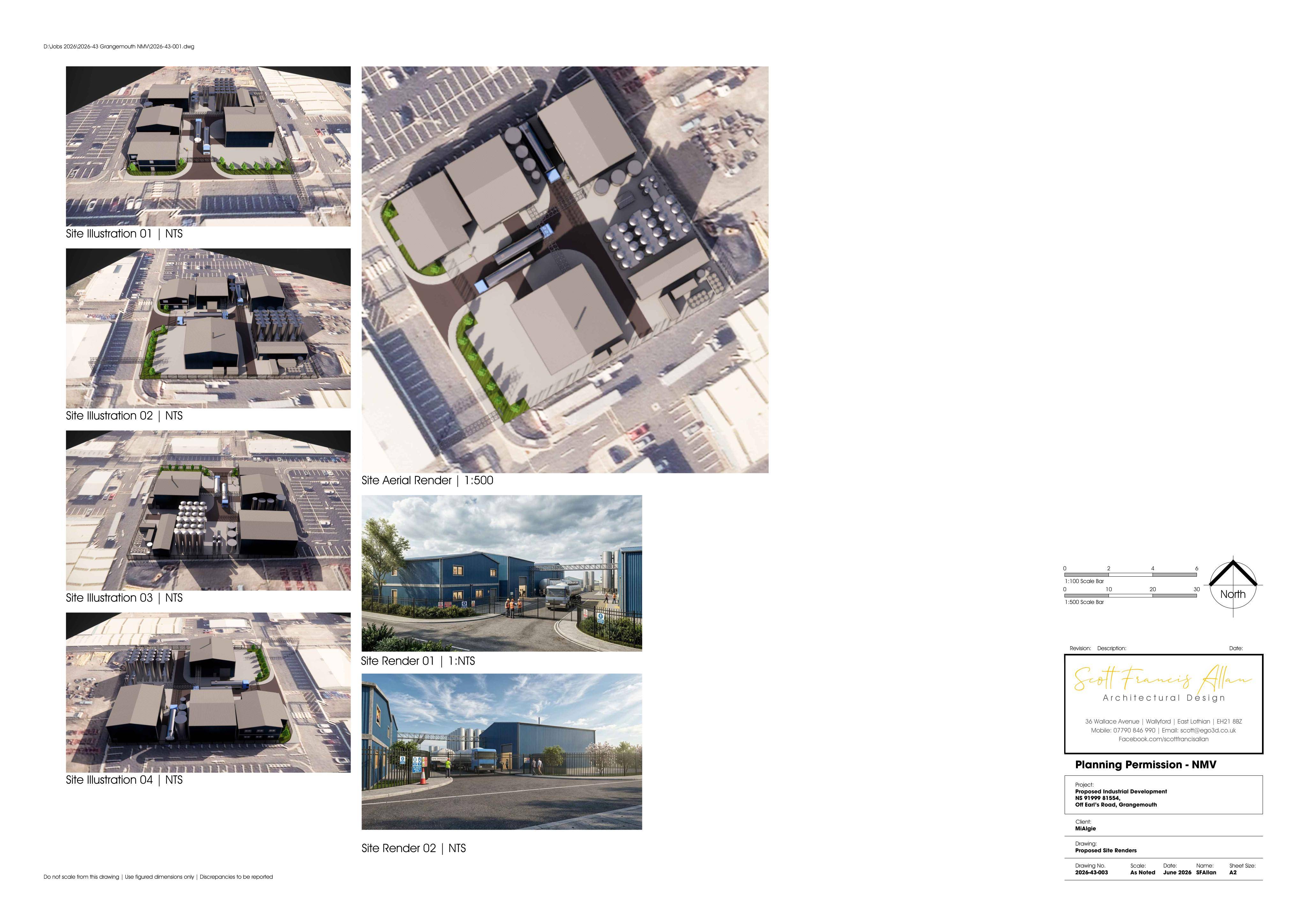Click the 'Site Illustration 01 | NTS' caption

[x=124, y=234]
